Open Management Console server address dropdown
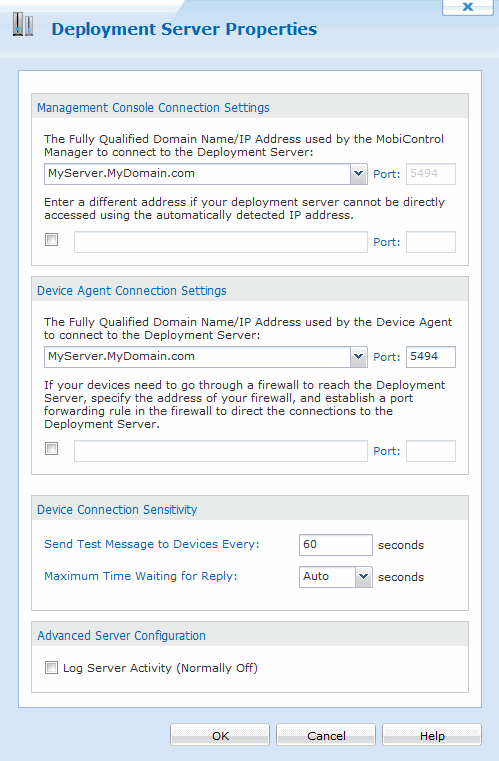Viewport: 499px width, 761px height. pos(358,174)
